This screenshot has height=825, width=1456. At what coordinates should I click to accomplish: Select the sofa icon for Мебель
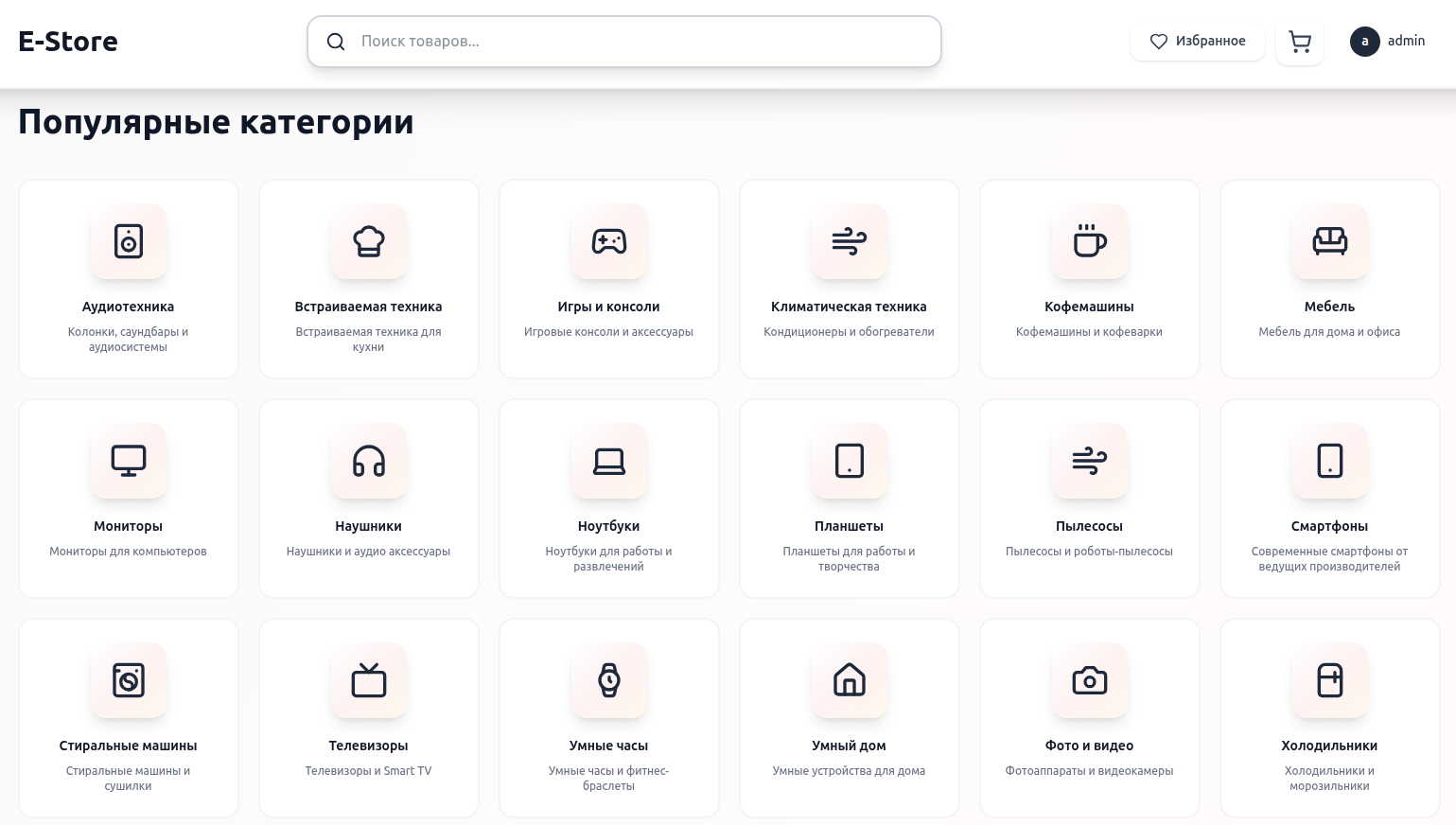(x=1329, y=241)
